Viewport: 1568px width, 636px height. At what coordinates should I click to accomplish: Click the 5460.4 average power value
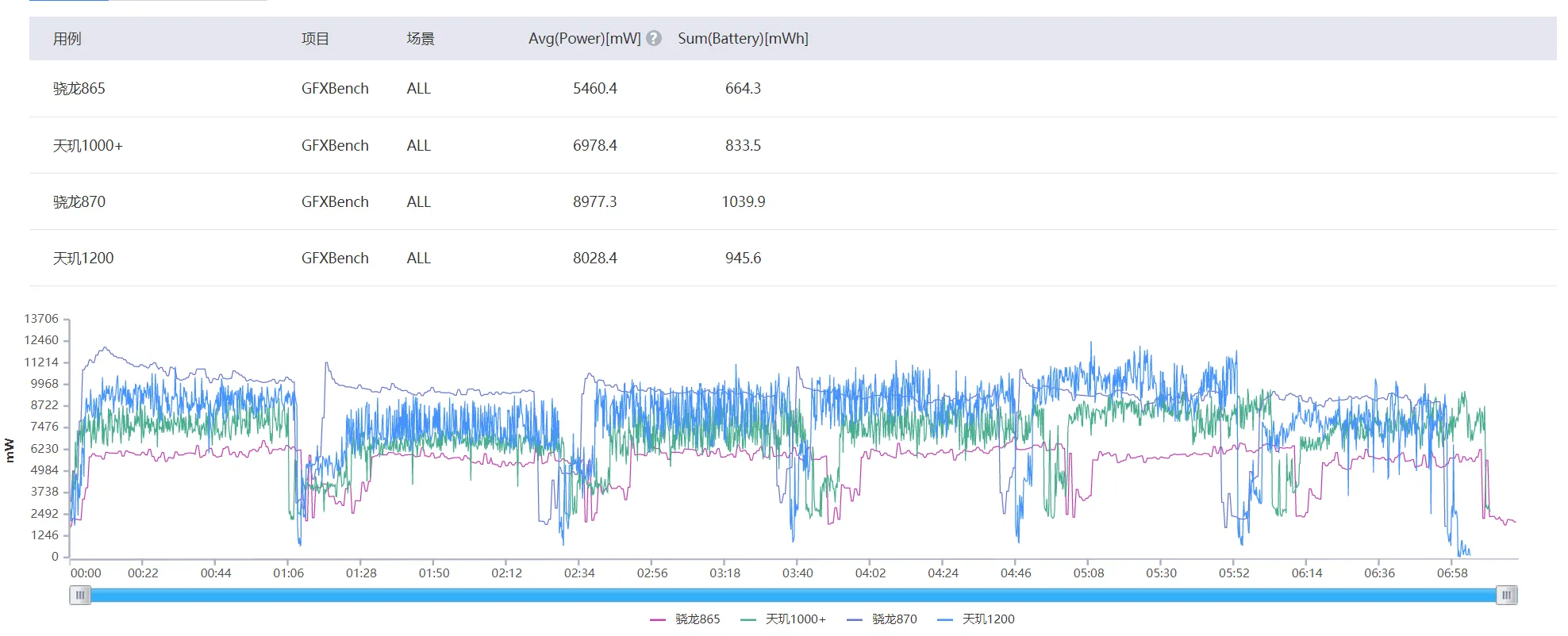(595, 89)
